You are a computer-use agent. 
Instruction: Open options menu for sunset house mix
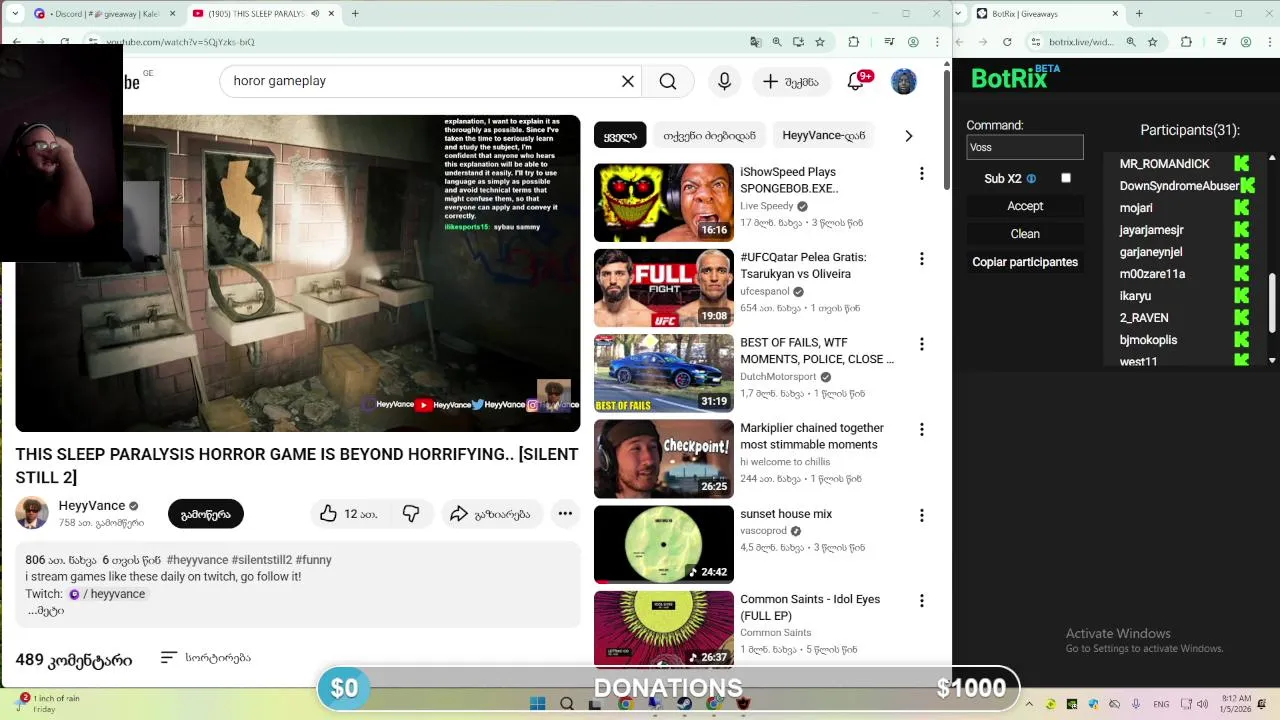coord(921,515)
